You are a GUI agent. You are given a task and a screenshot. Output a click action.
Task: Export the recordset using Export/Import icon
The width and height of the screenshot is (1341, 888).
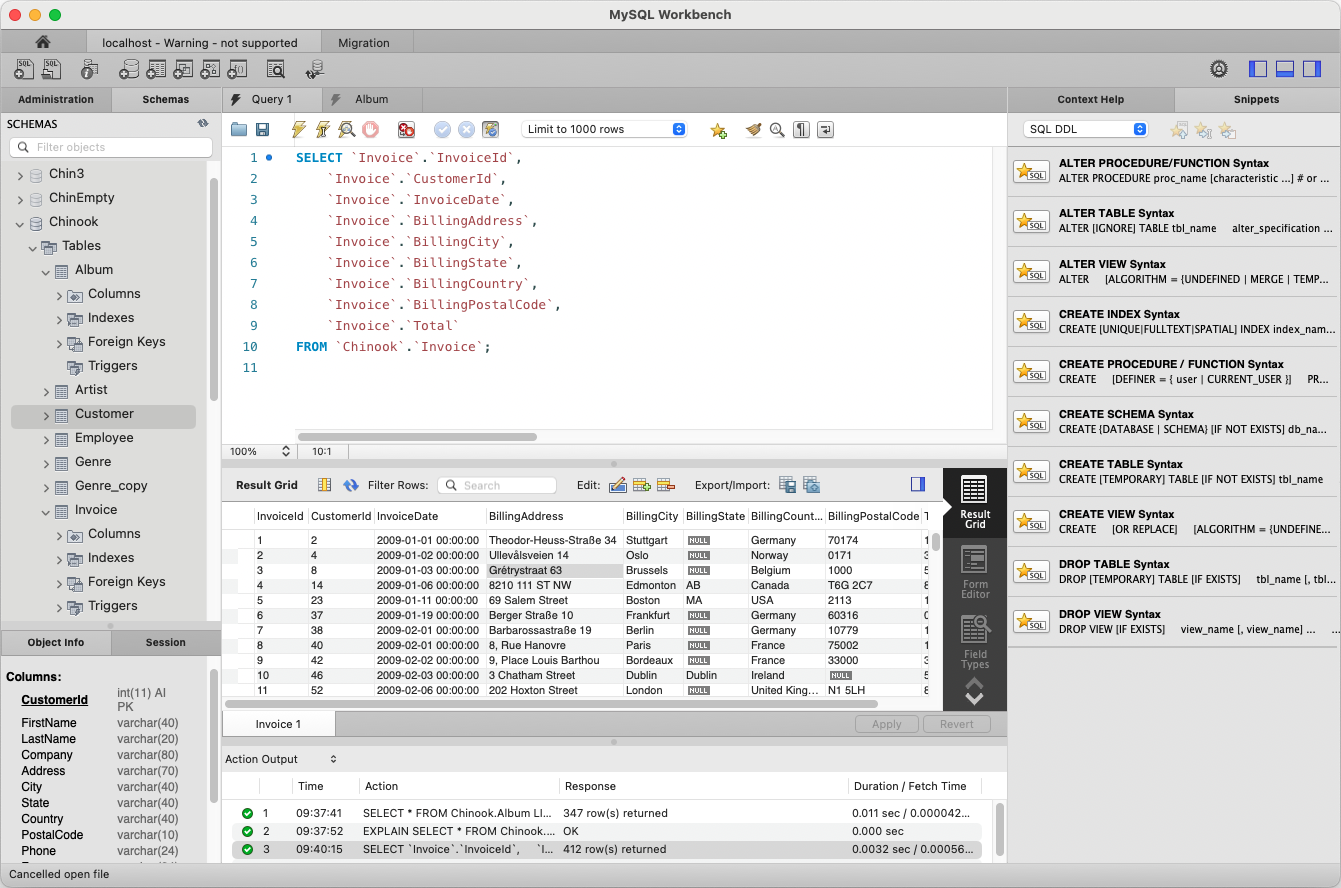(787, 484)
